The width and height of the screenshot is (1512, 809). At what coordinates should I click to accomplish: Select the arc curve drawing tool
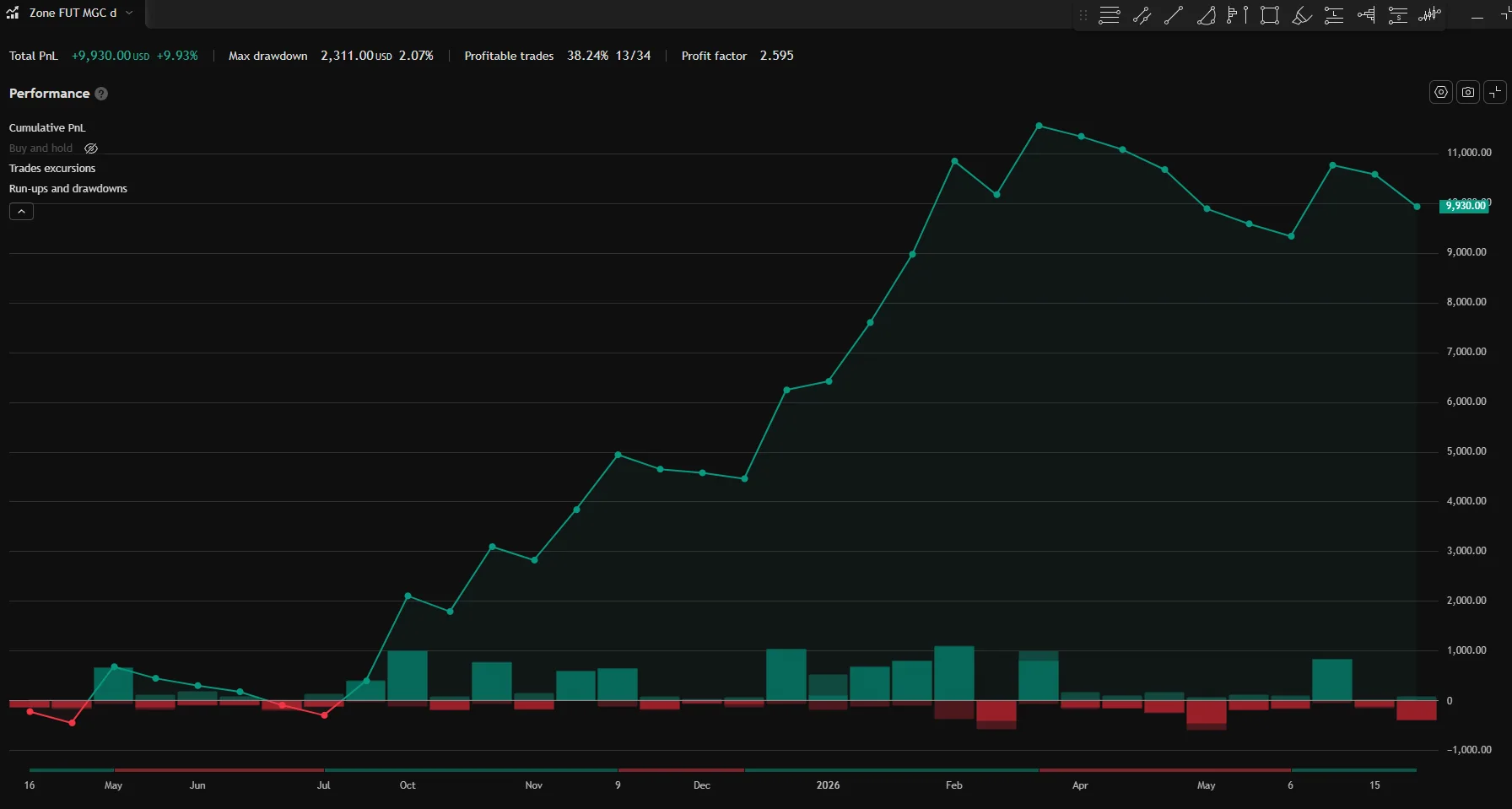1207,15
